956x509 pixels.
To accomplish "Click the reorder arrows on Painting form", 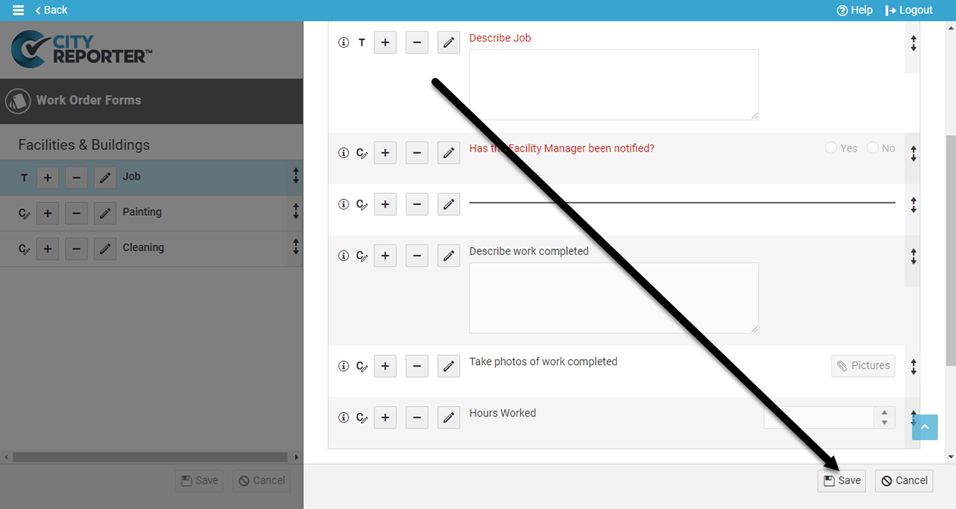I will point(296,212).
